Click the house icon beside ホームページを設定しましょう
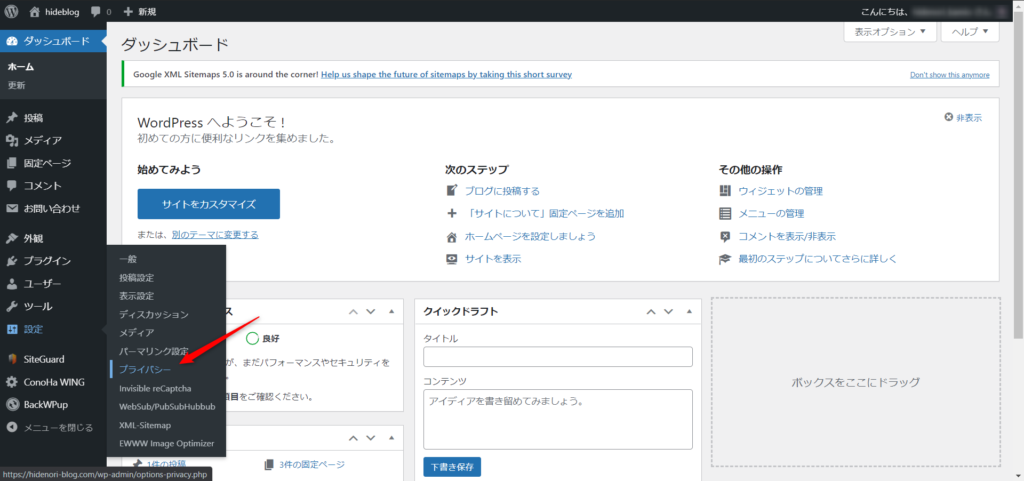The image size is (1024, 481). (451, 236)
